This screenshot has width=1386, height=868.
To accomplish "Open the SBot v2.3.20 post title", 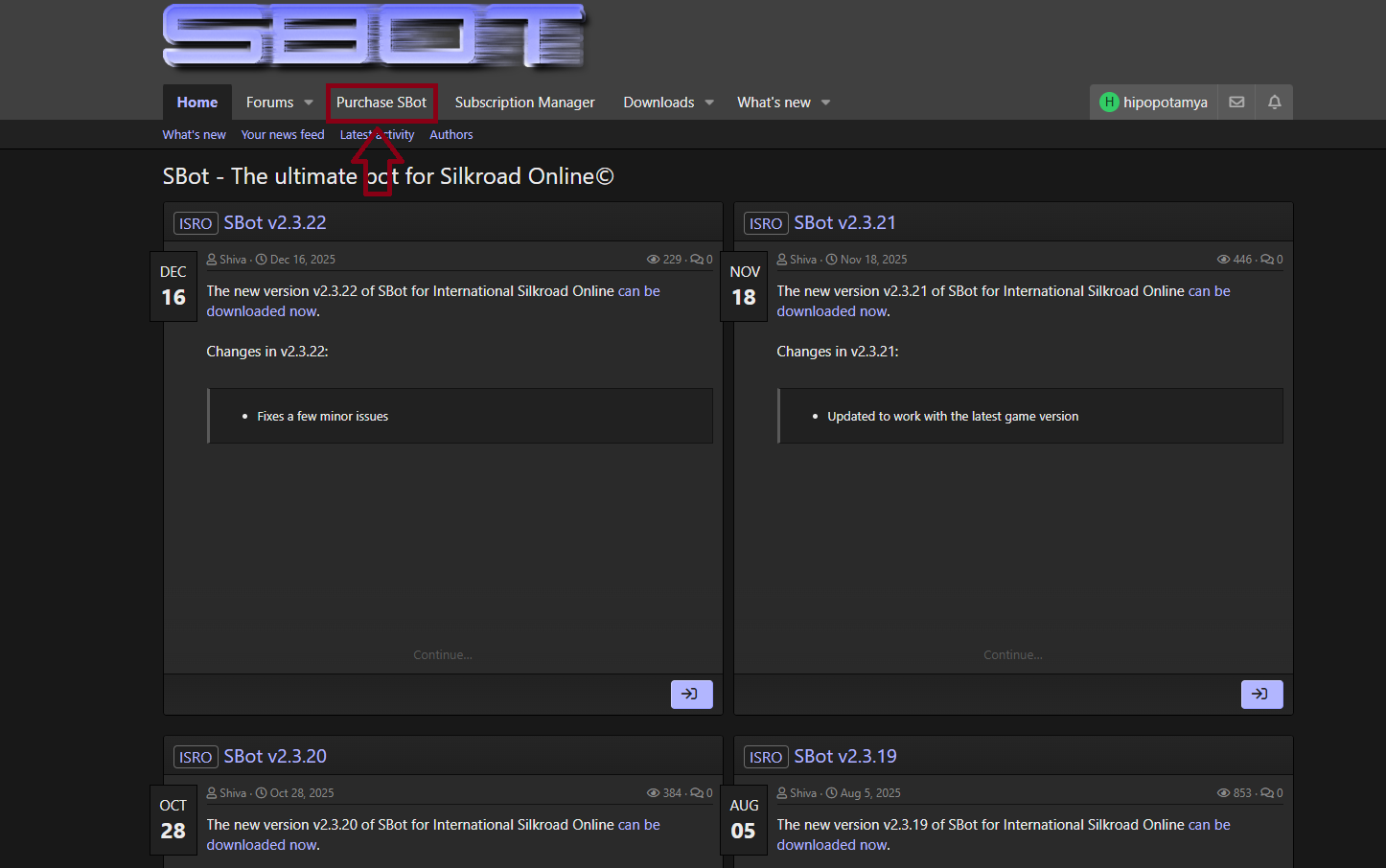I will 275,756.
